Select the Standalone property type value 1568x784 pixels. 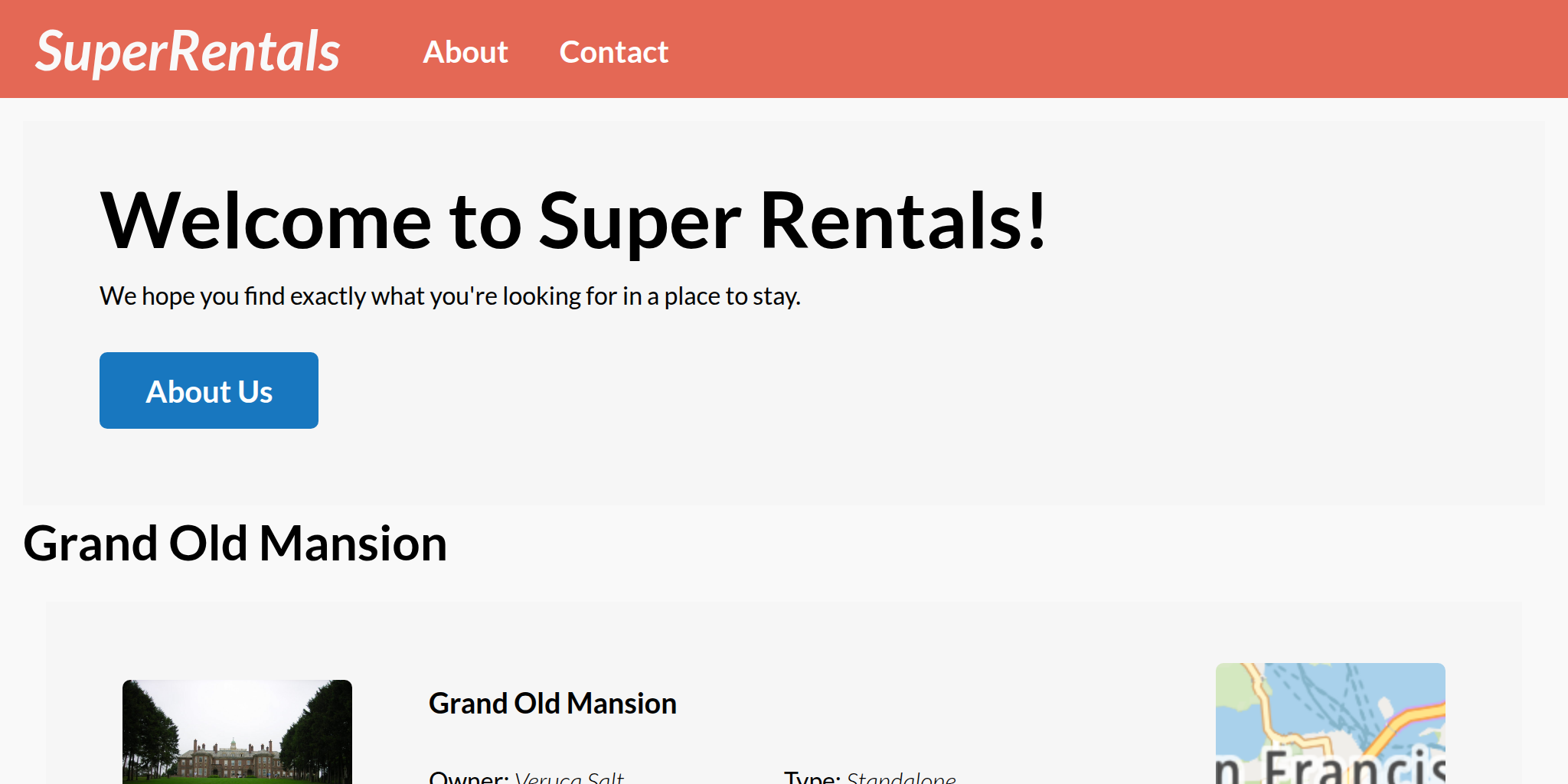click(901, 778)
